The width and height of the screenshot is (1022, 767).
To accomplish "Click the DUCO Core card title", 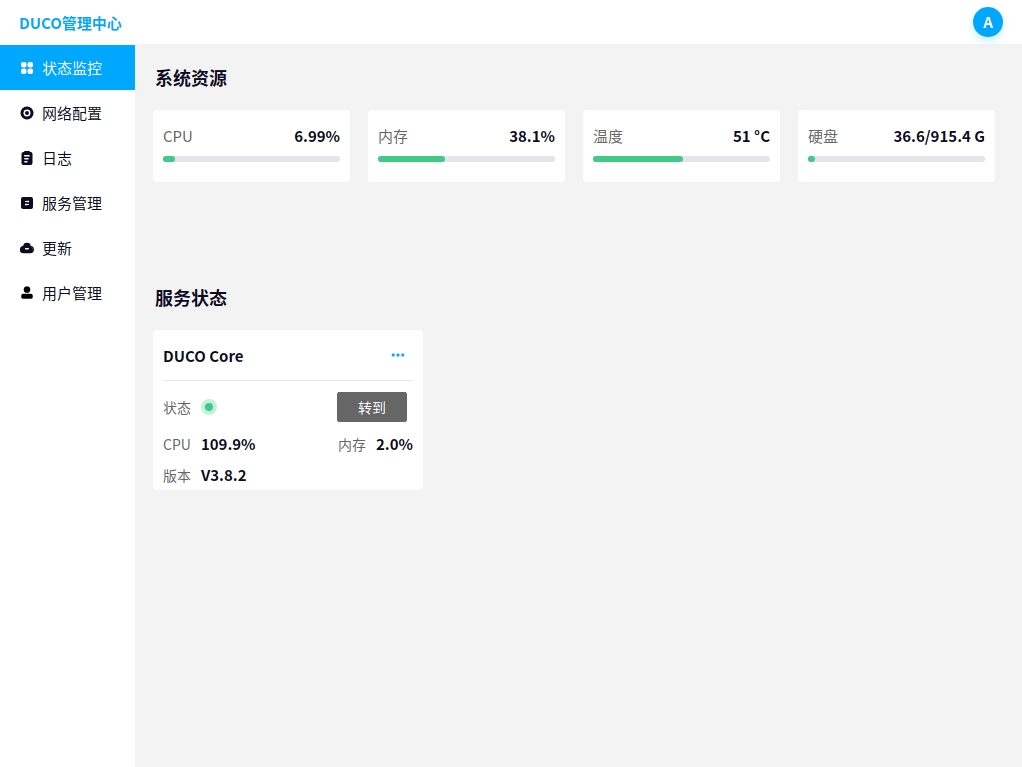I will [x=203, y=356].
